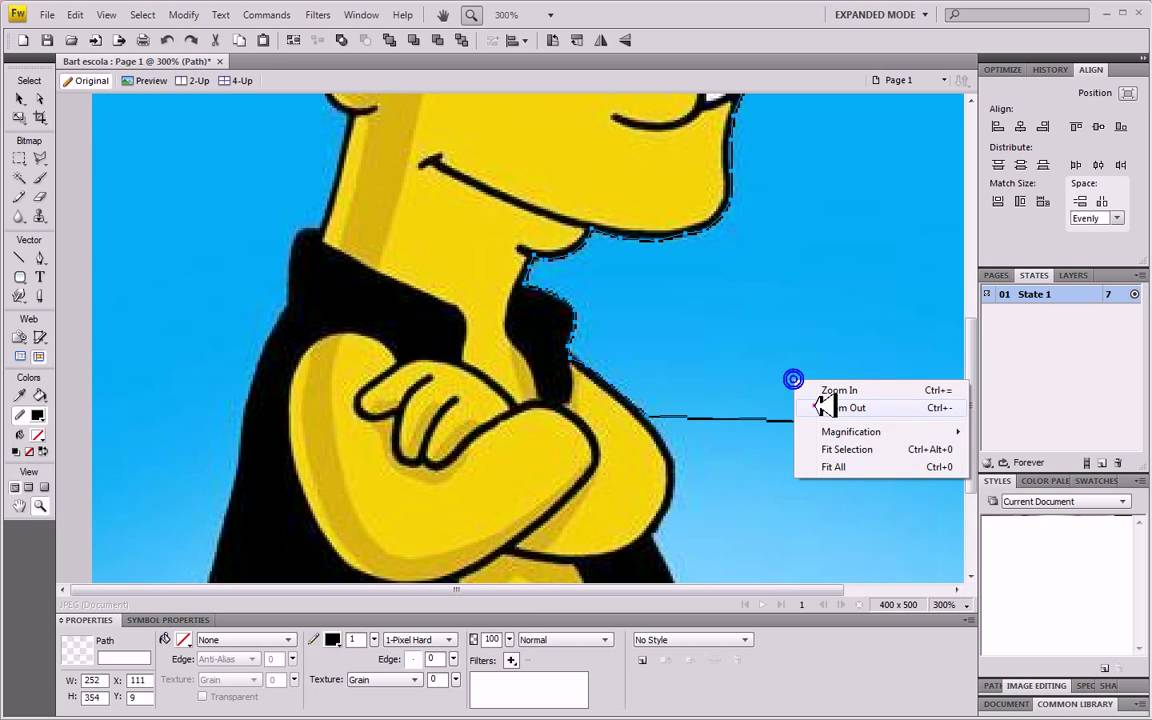Click the Print icon in toolbar
This screenshot has width=1152, height=720.
[x=143, y=40]
